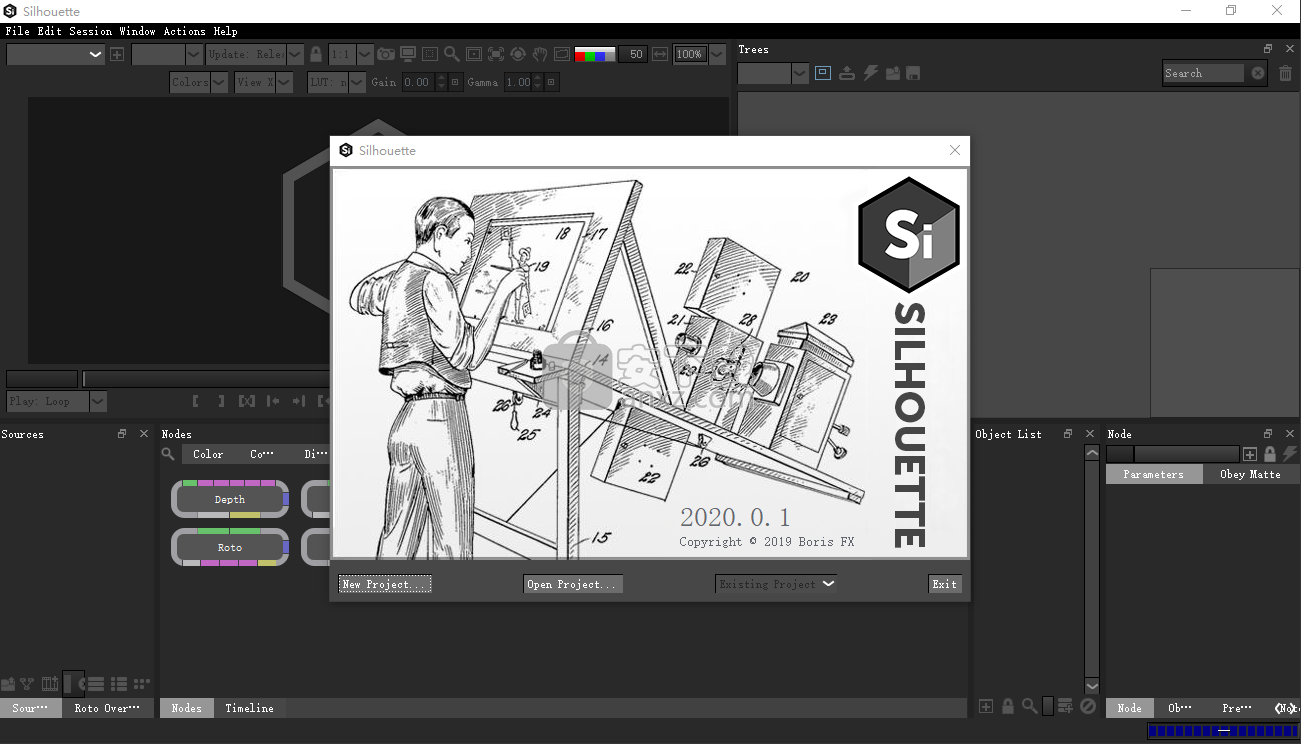Image resolution: width=1301 pixels, height=744 pixels.
Task: Click the Trees fit view icon
Action: click(823, 73)
